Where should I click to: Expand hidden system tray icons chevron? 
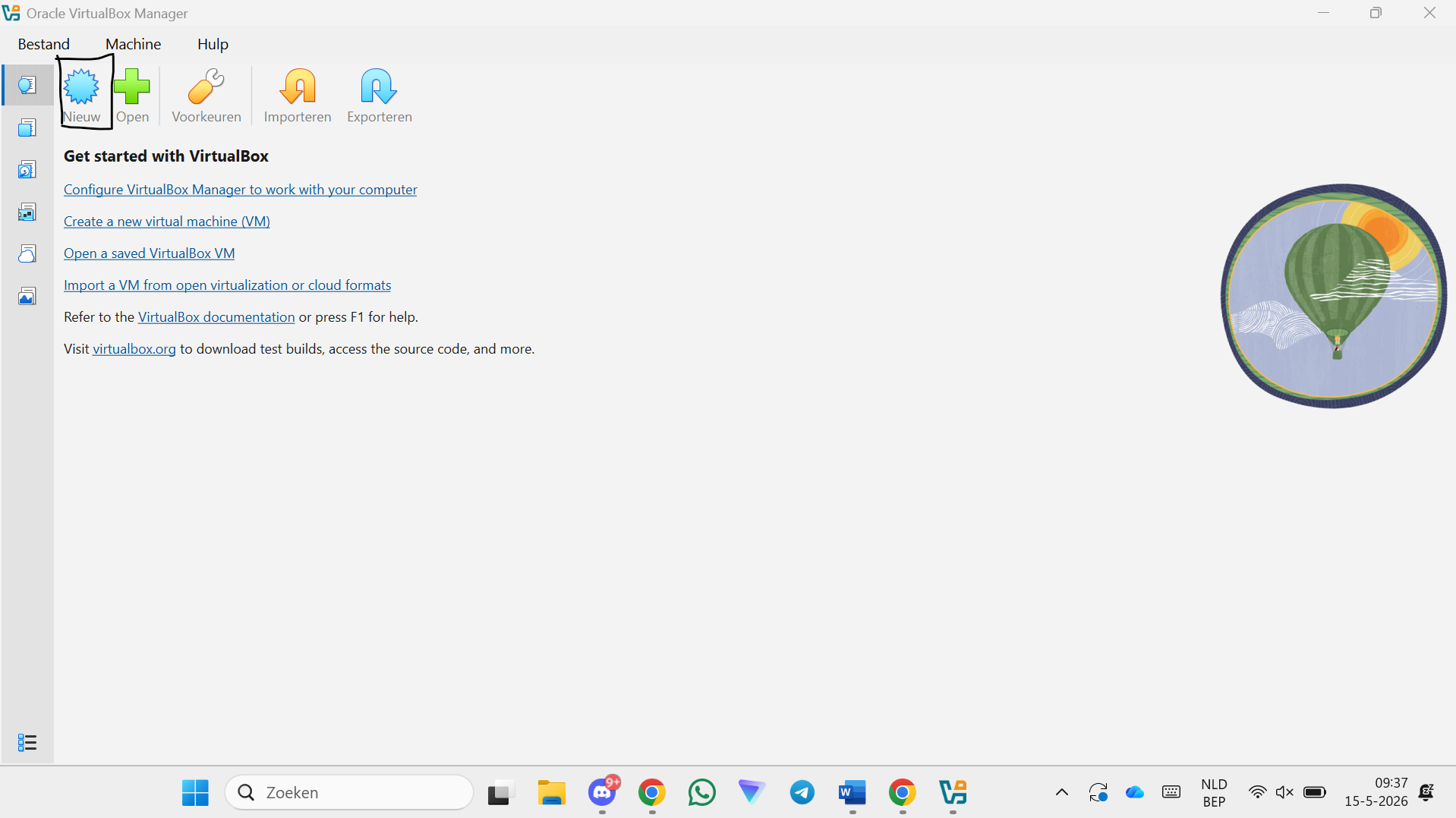coord(1062,792)
